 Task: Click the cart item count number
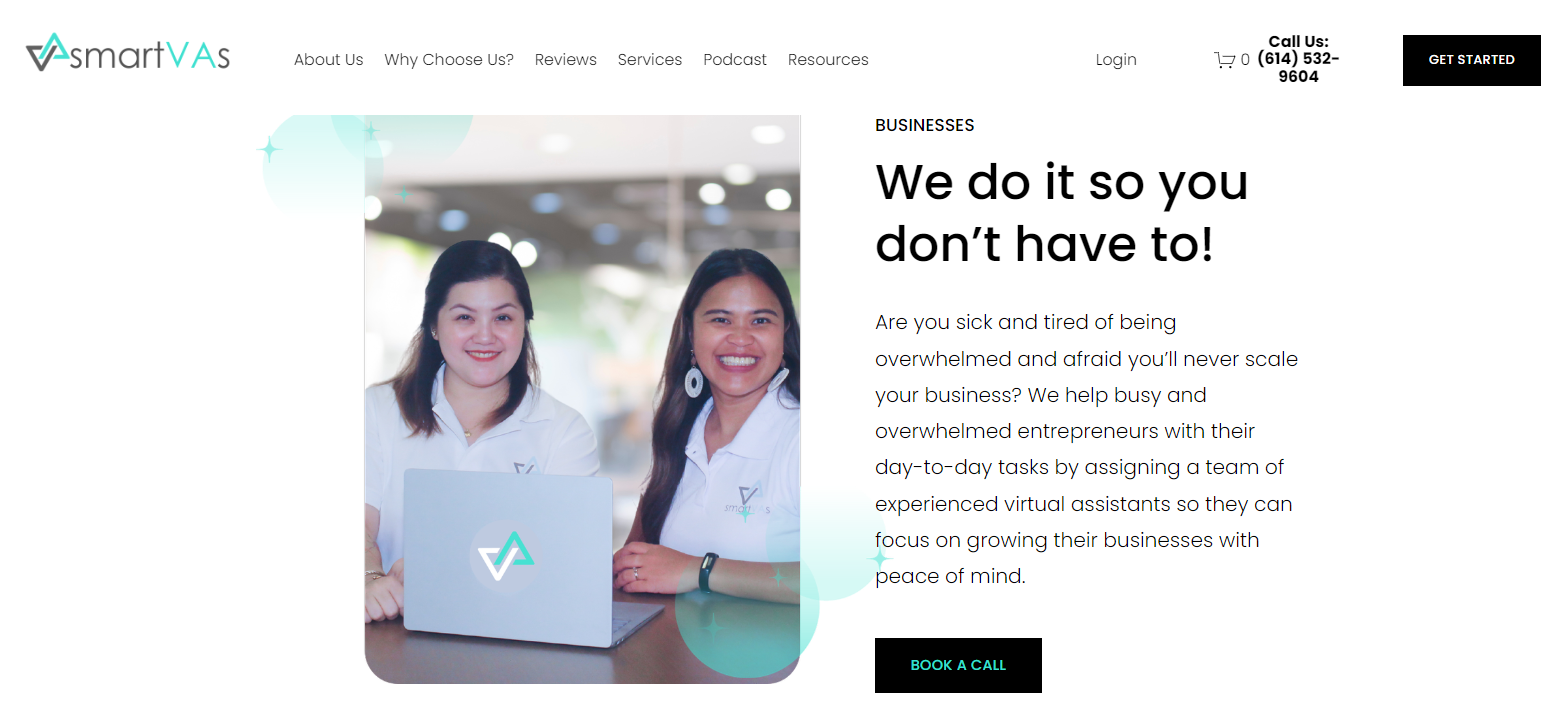pyautogui.click(x=1245, y=60)
